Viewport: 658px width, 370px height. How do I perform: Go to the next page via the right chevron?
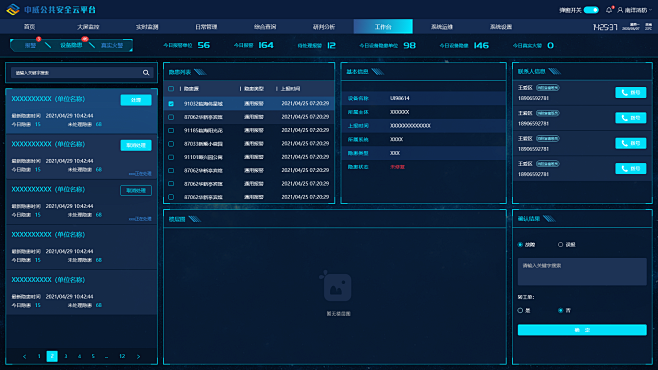[138, 356]
